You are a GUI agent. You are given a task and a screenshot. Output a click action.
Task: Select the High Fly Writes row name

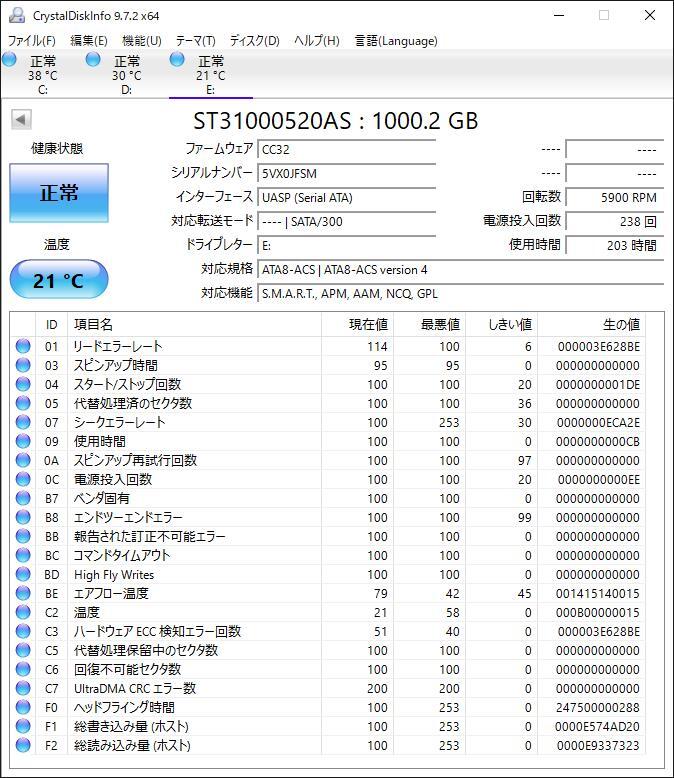pyautogui.click(x=114, y=575)
